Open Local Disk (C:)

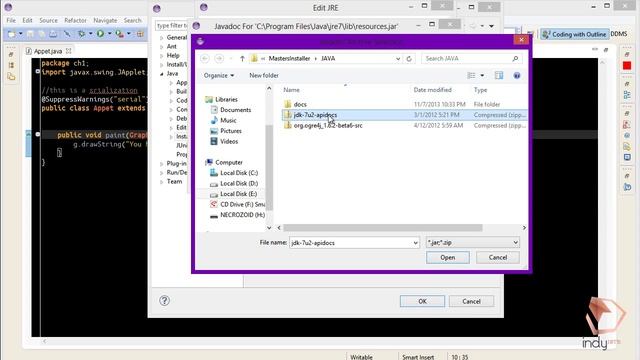[x=234, y=173]
